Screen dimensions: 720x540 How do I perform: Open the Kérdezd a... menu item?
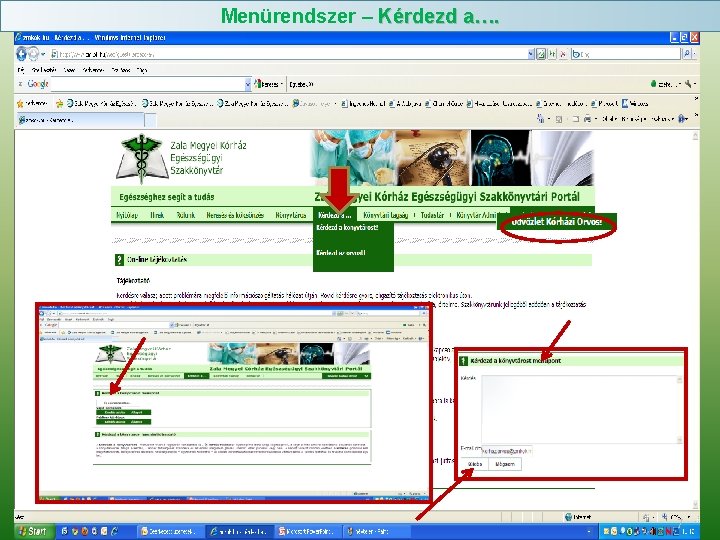(334, 215)
